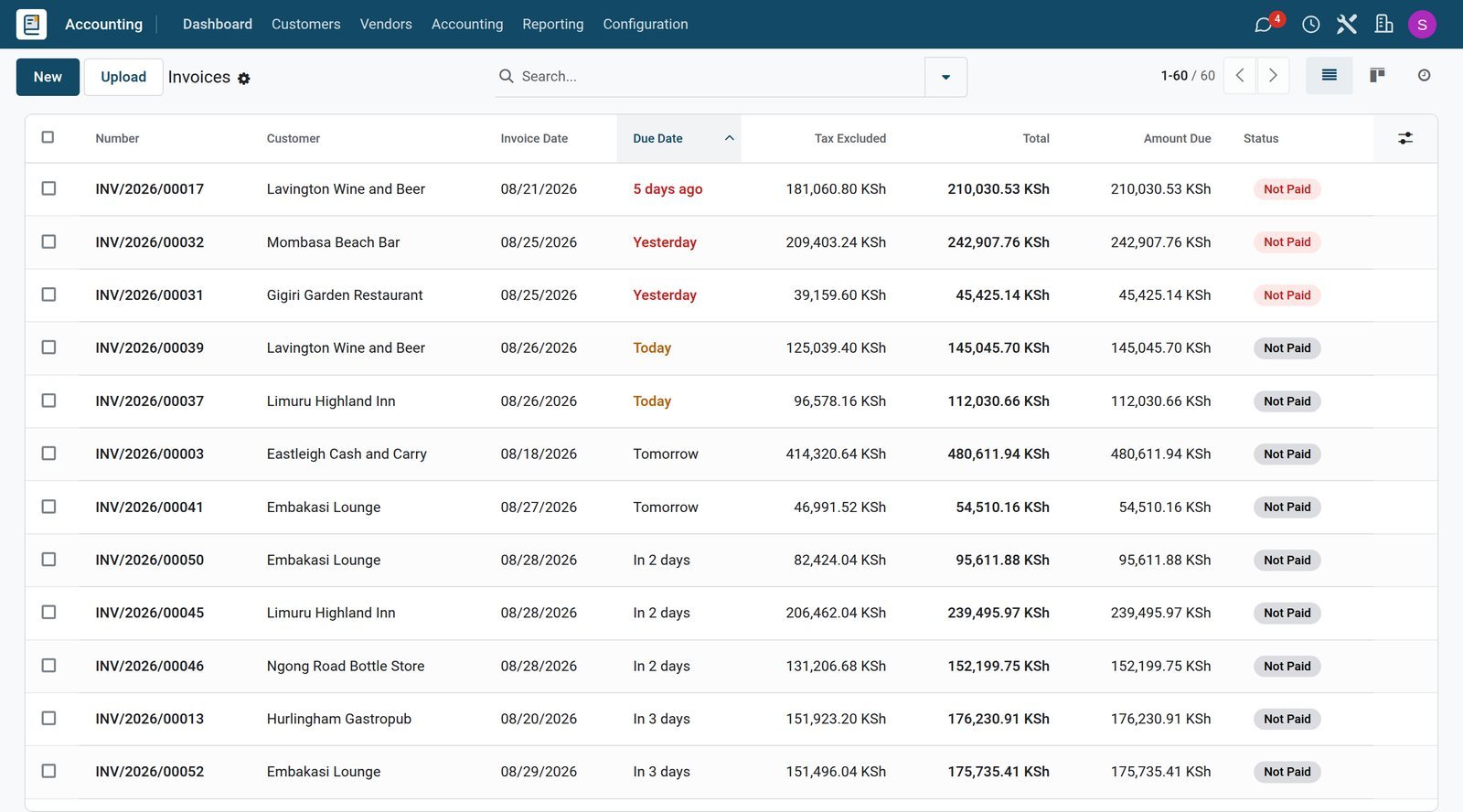Sort by the Due Date column

[678, 139]
